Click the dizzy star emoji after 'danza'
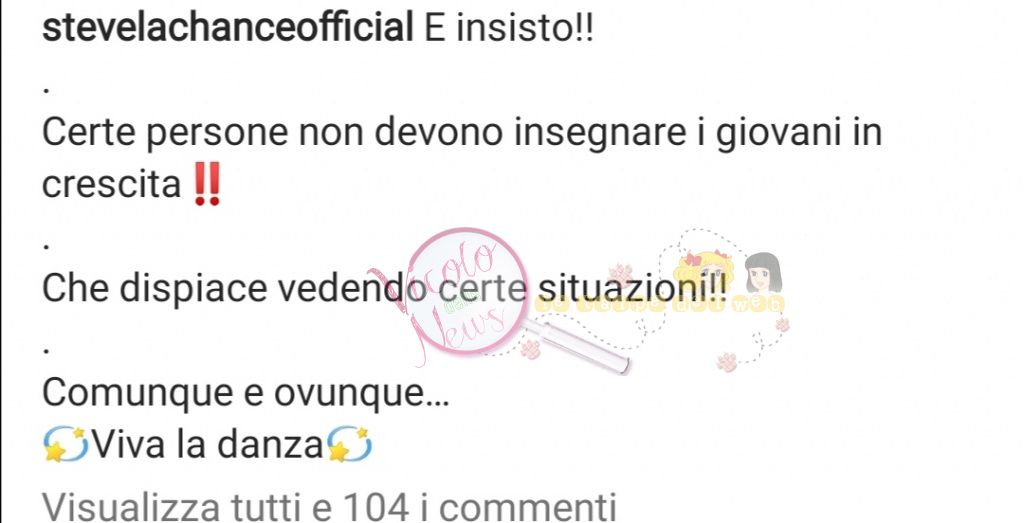 pyautogui.click(x=349, y=445)
